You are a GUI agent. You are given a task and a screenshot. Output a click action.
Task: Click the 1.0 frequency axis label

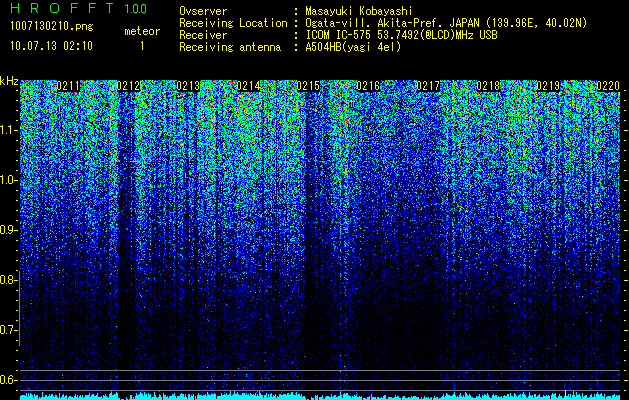pos(8,180)
